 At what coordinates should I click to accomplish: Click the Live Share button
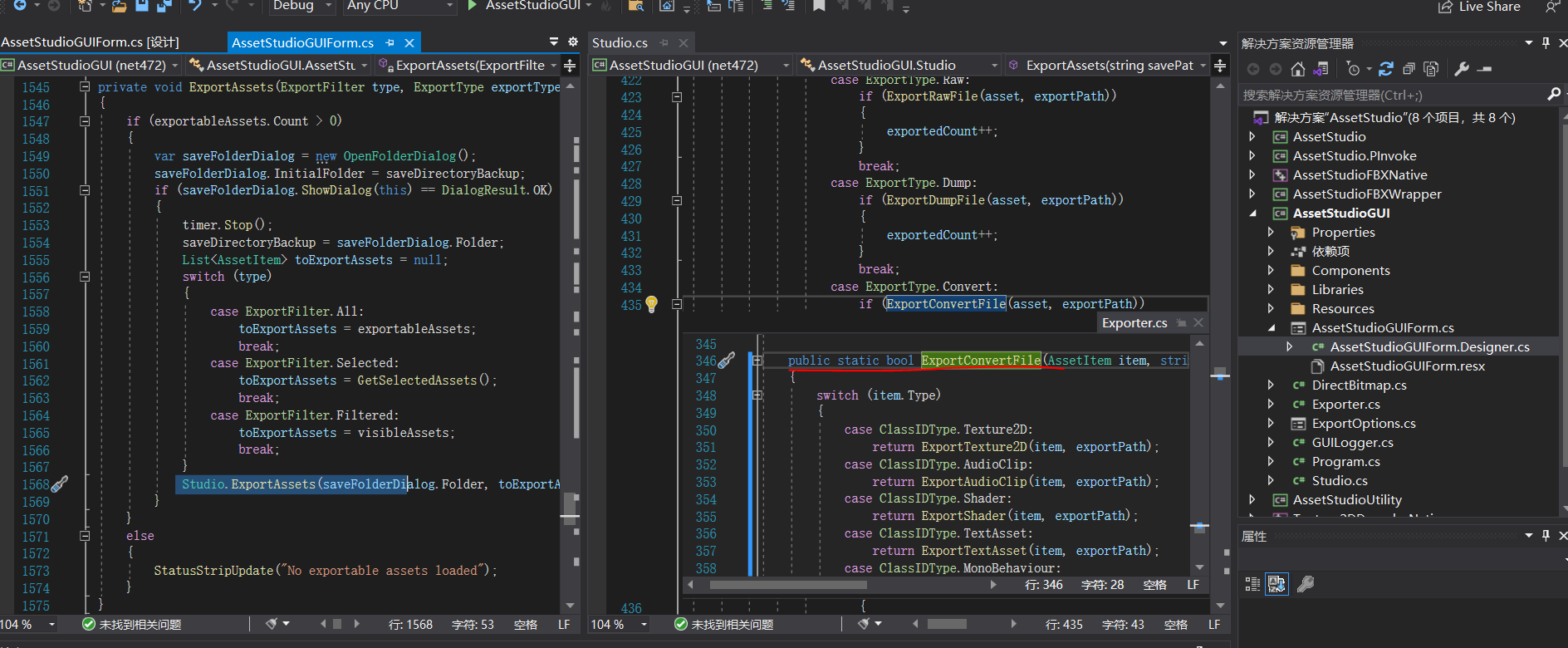(x=1480, y=7)
